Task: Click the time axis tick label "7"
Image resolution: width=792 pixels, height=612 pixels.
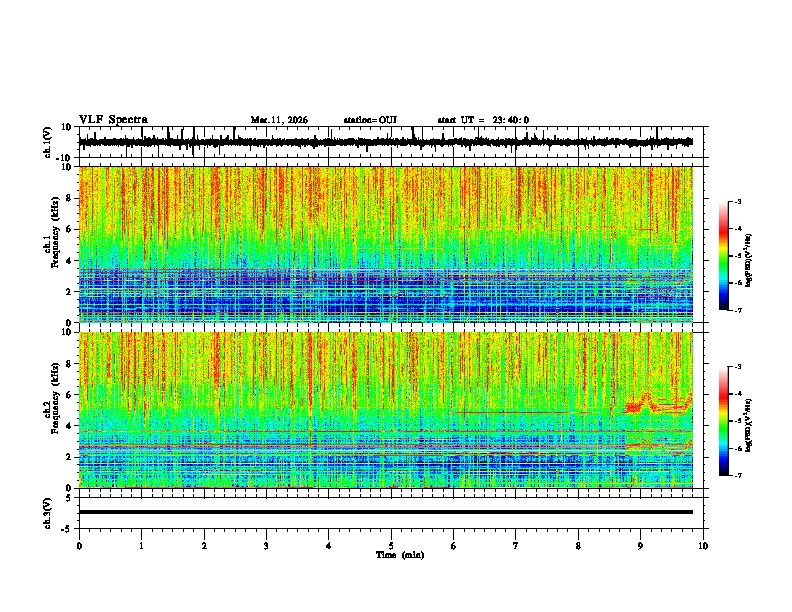Action: (x=516, y=546)
